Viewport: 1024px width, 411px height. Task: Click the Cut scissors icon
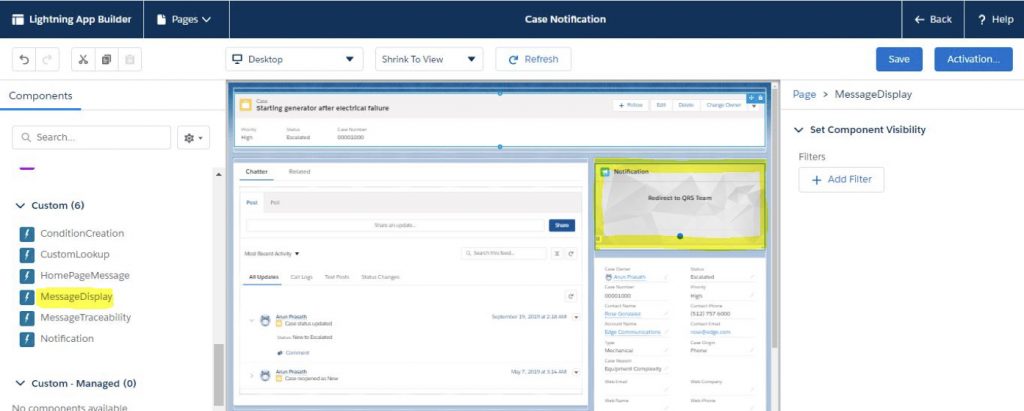(x=83, y=59)
